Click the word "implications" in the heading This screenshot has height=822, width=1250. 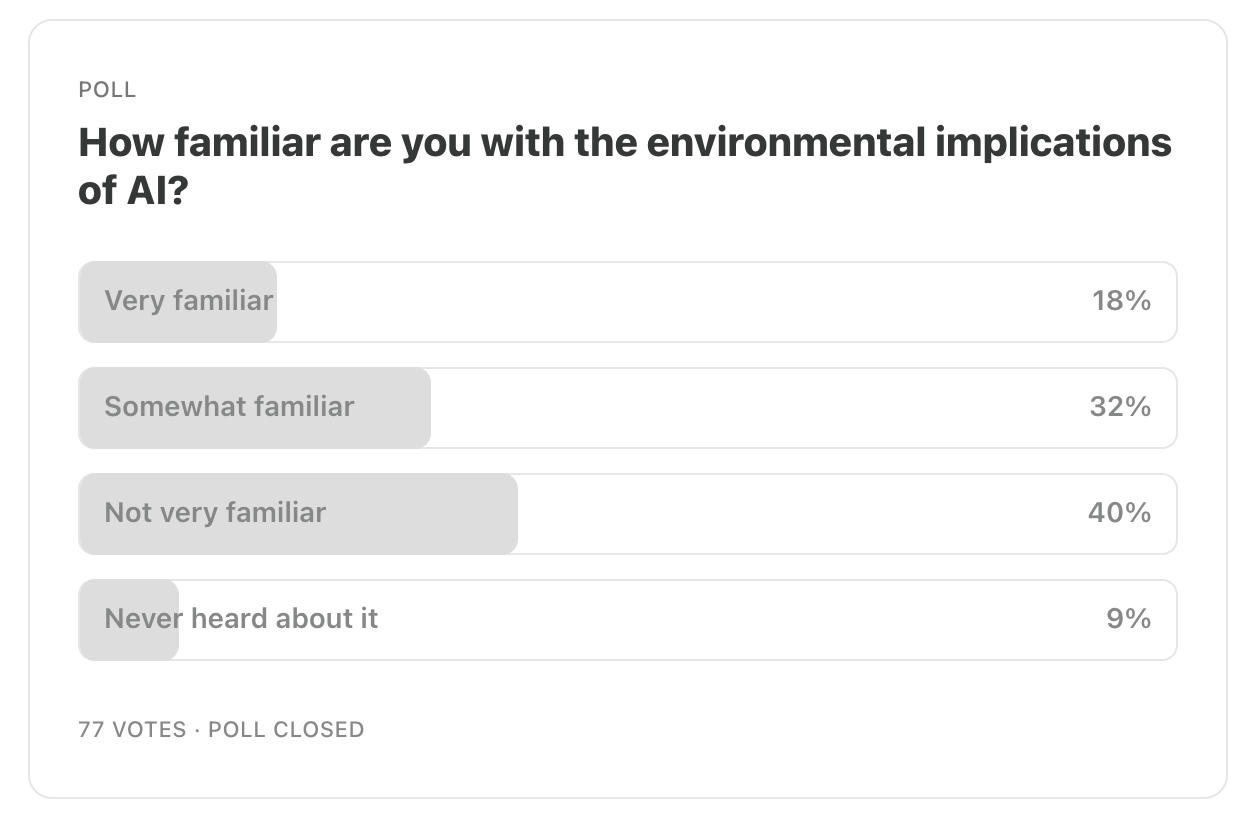pyautogui.click(x=1054, y=144)
